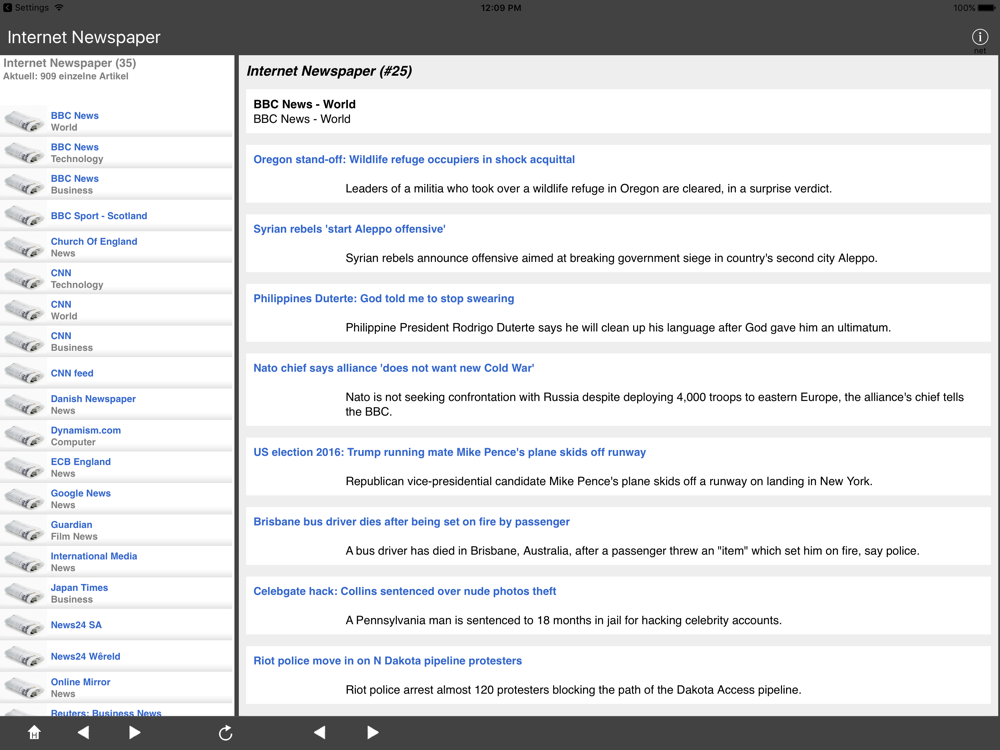Click the newspaper icon next to CNN World
Screen dimensions: 1000x750
click(x=24, y=310)
